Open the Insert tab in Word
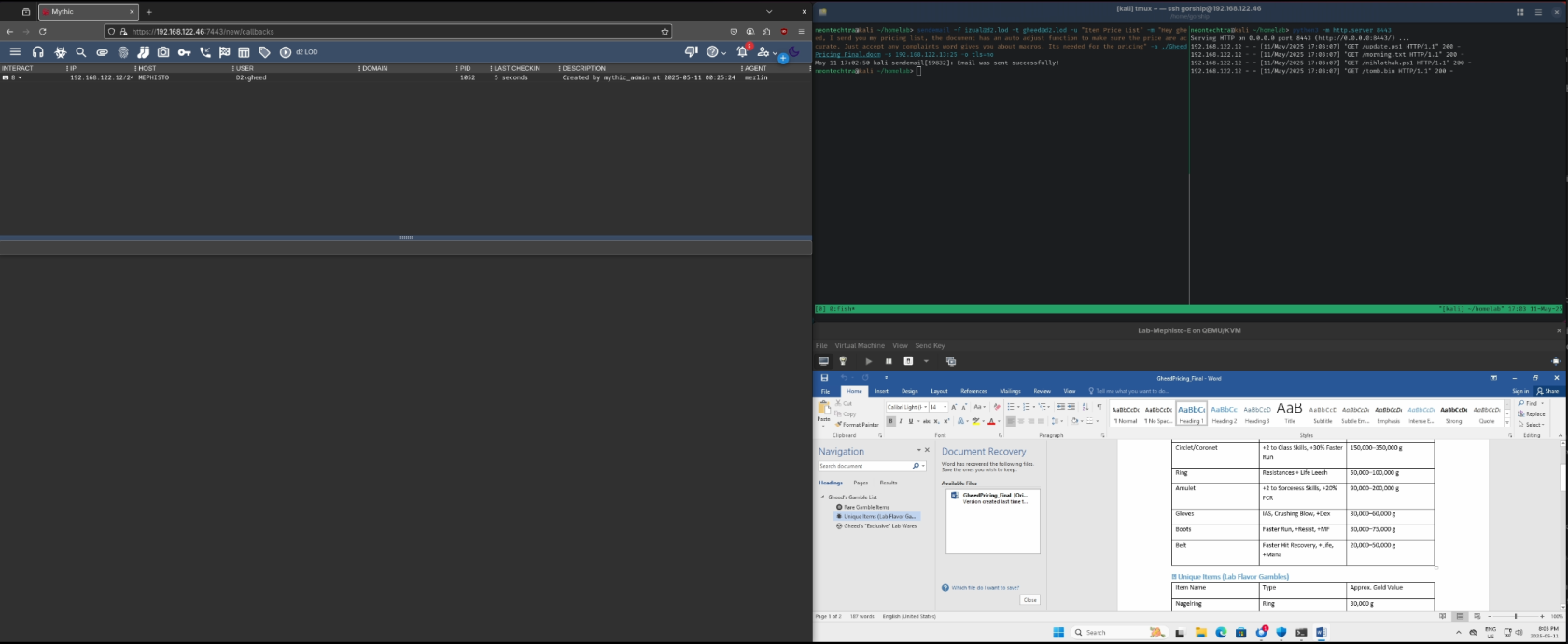The image size is (1568, 644). click(881, 391)
